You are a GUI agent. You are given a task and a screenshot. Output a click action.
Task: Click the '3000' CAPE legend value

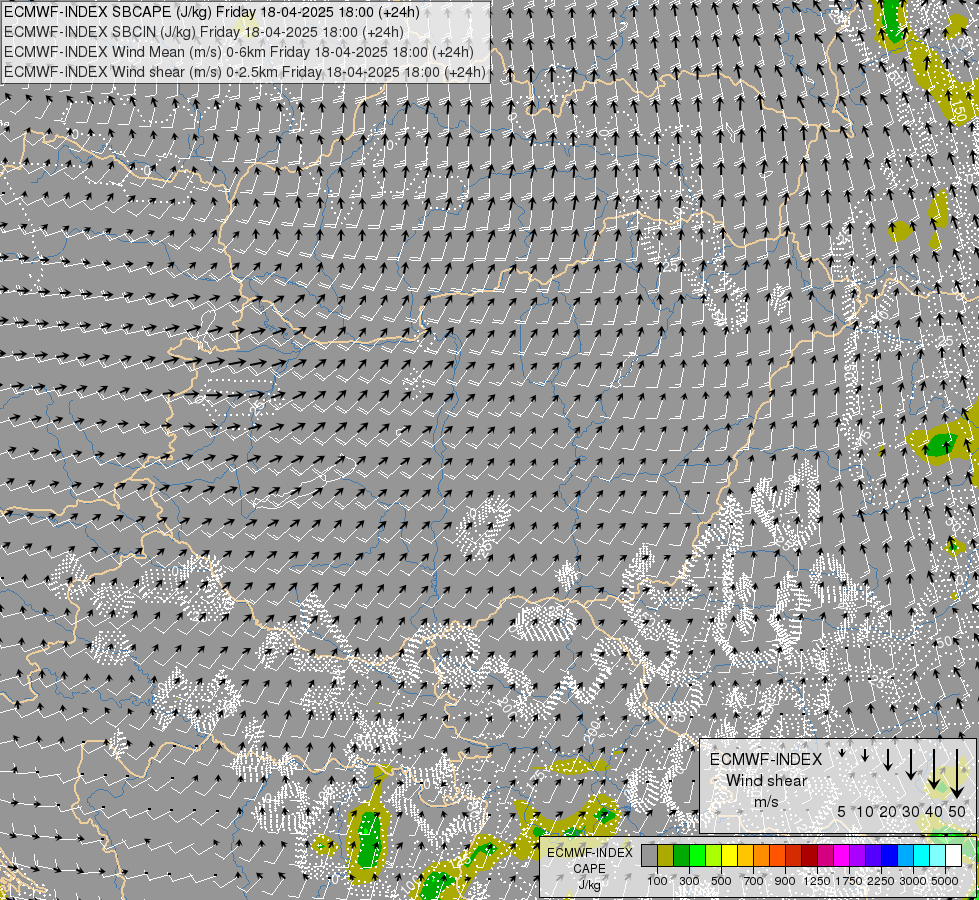click(913, 881)
